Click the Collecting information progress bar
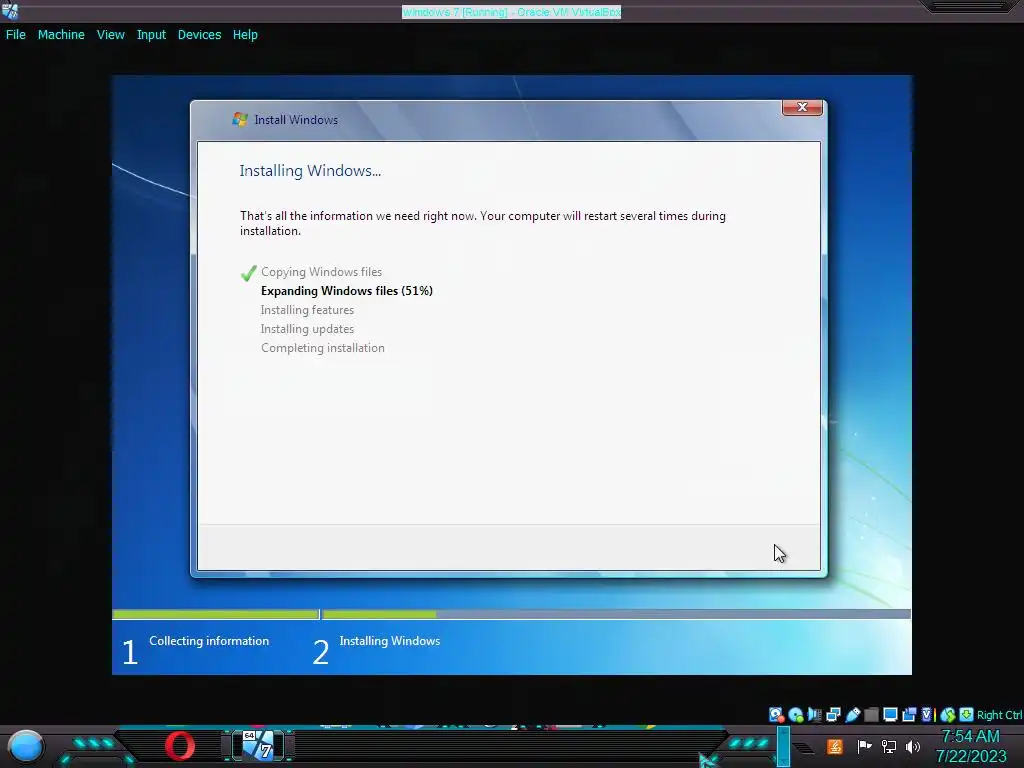Viewport: 1024px width, 768px height. [216, 614]
